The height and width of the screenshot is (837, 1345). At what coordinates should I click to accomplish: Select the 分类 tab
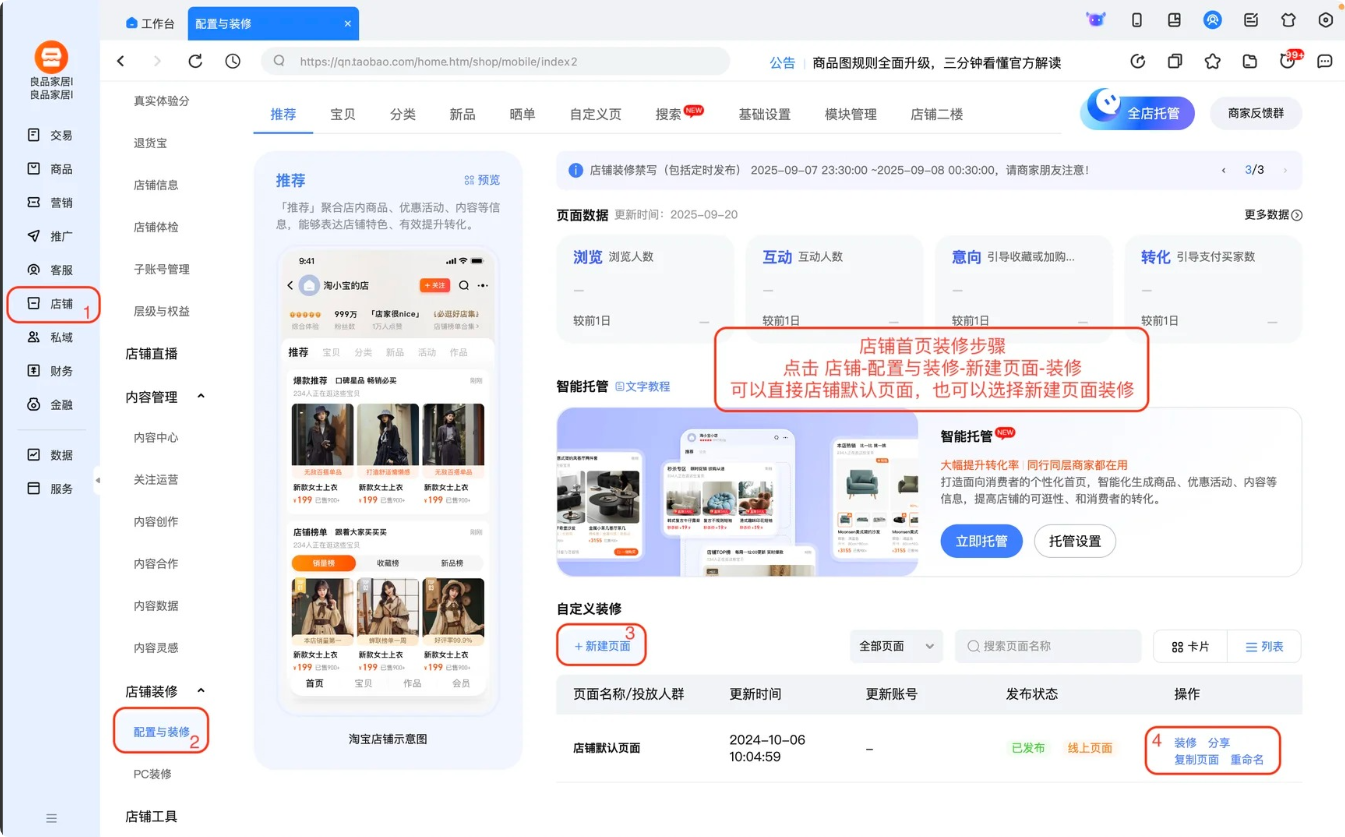click(x=403, y=115)
